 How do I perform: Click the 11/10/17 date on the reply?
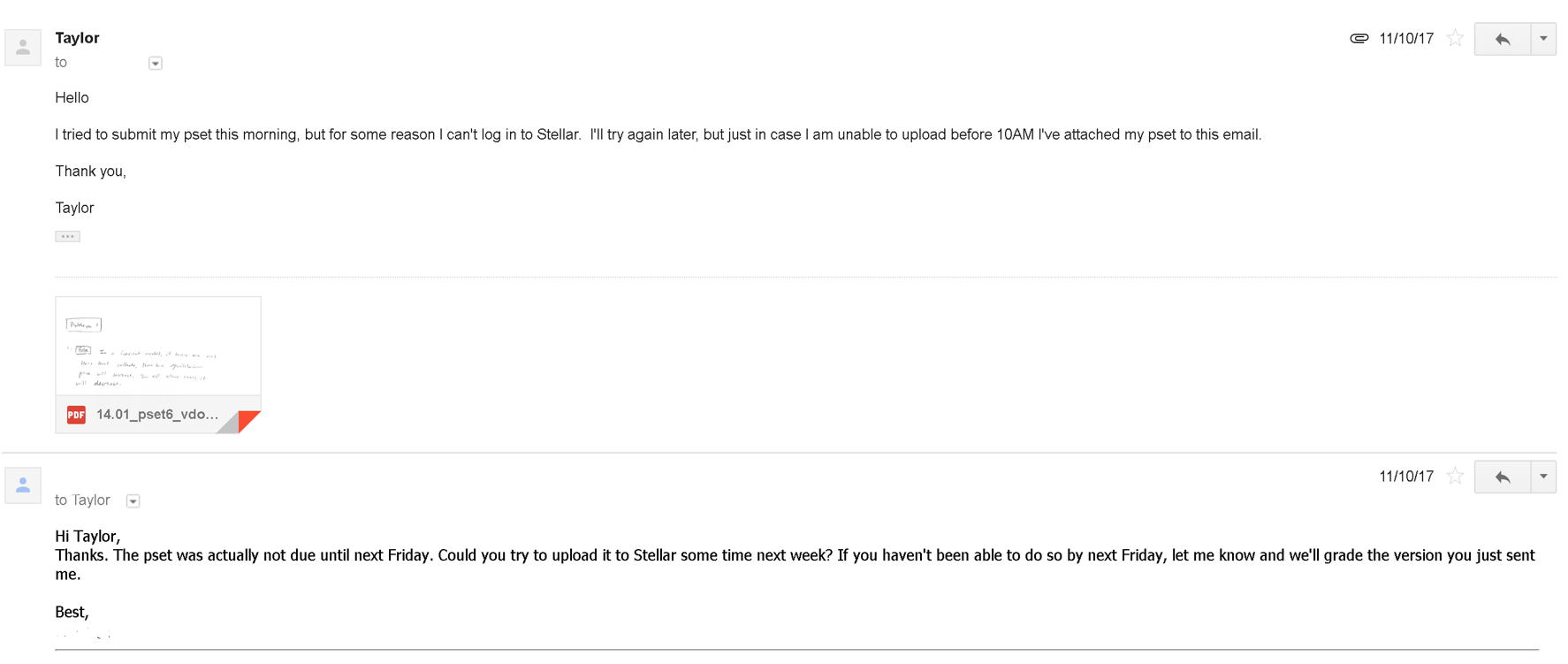(1406, 477)
